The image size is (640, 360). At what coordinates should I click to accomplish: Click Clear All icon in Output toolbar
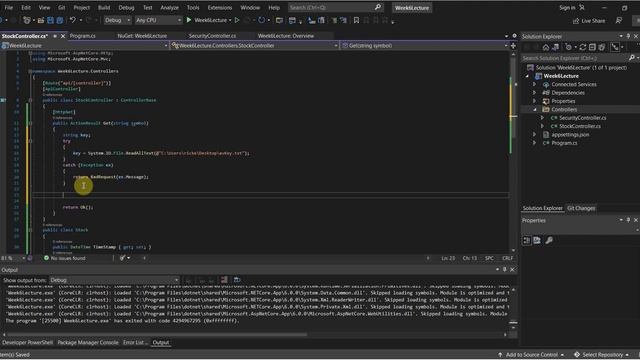224,280
